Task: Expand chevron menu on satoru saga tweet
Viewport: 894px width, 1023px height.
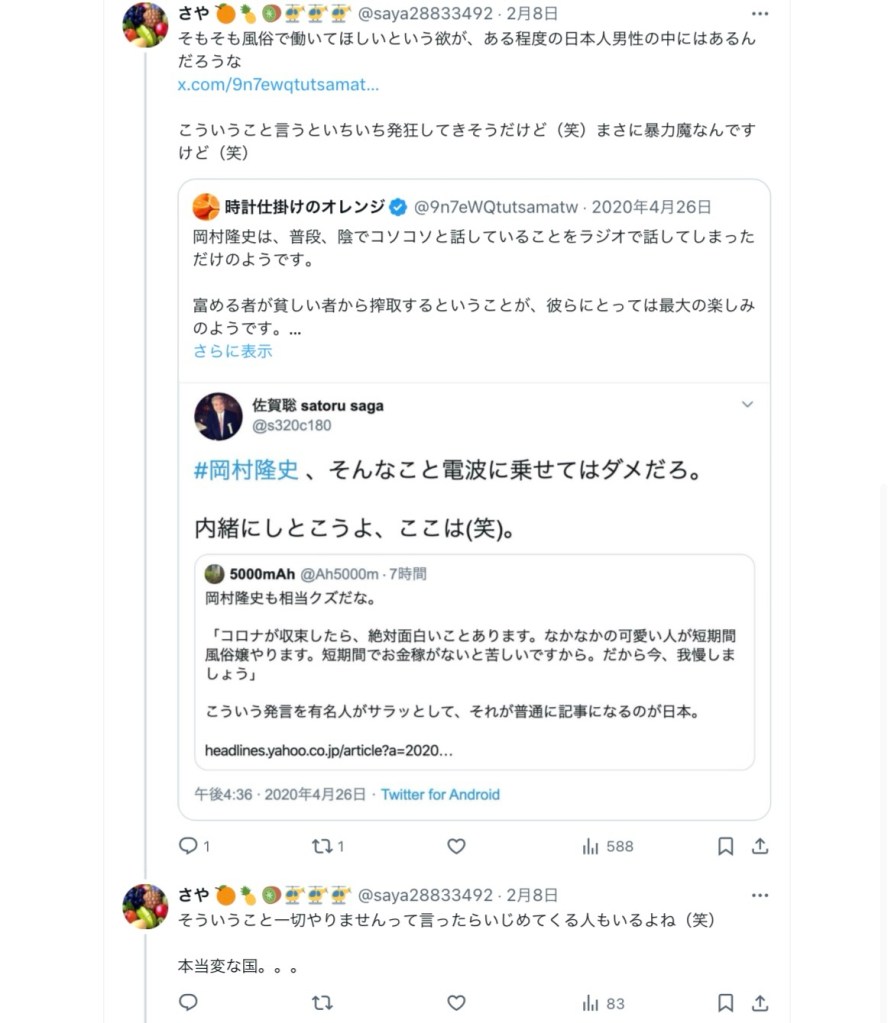Action: click(x=747, y=405)
